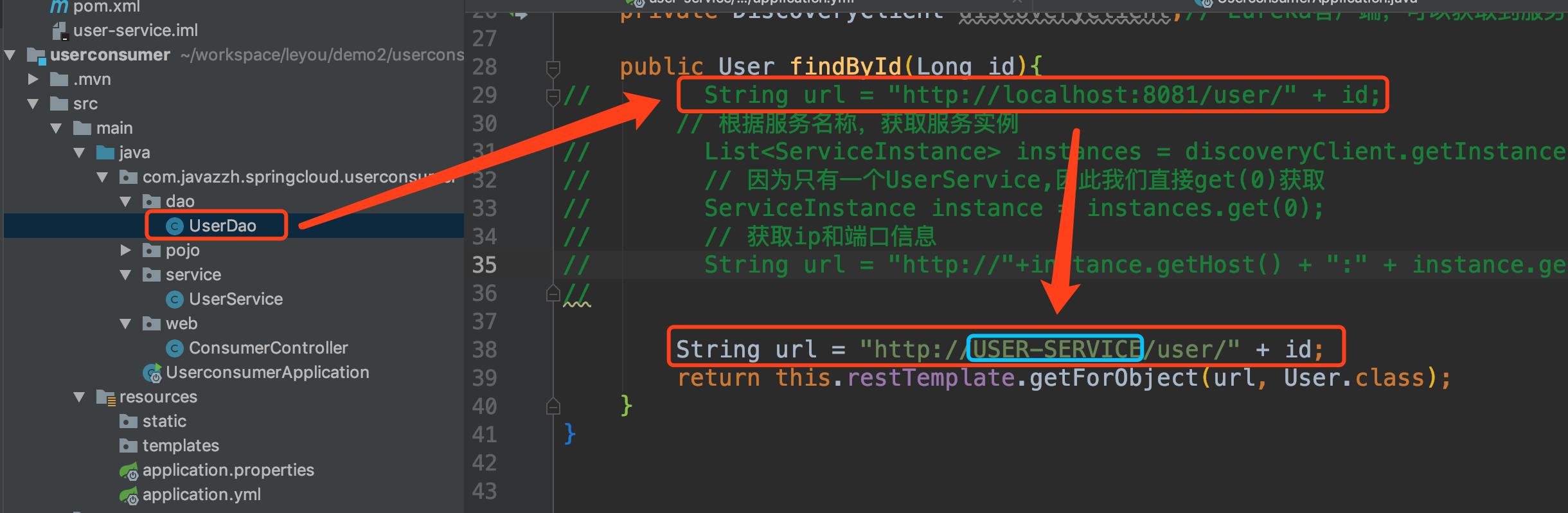
Task: Click the service package icon
Action: point(152,275)
